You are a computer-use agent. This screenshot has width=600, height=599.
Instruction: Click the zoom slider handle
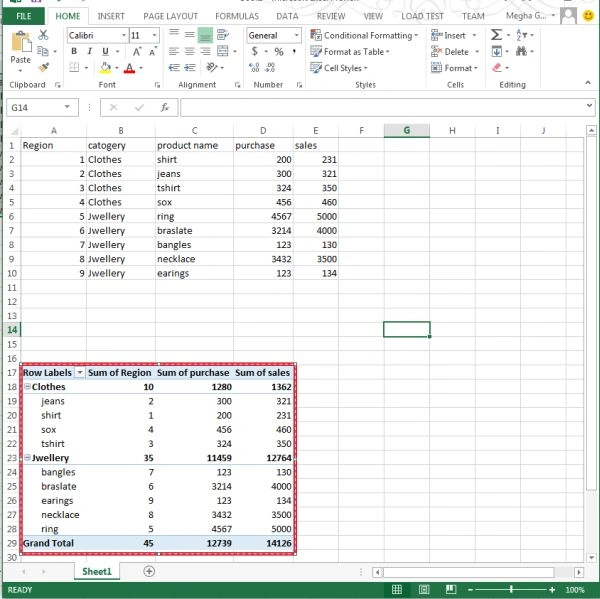[511, 590]
